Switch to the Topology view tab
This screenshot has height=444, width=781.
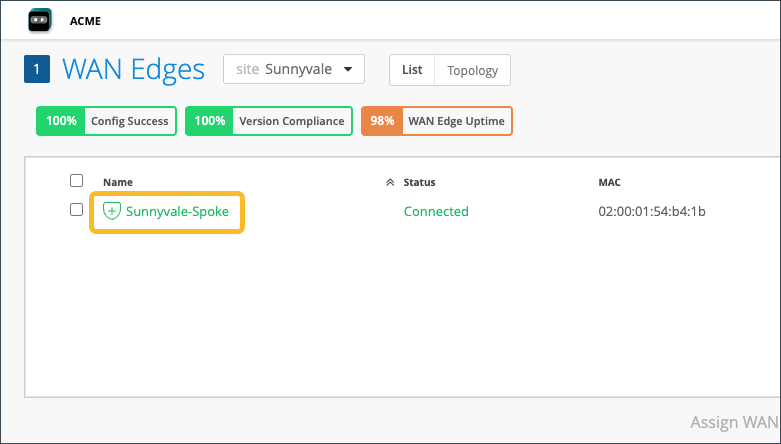coord(473,70)
